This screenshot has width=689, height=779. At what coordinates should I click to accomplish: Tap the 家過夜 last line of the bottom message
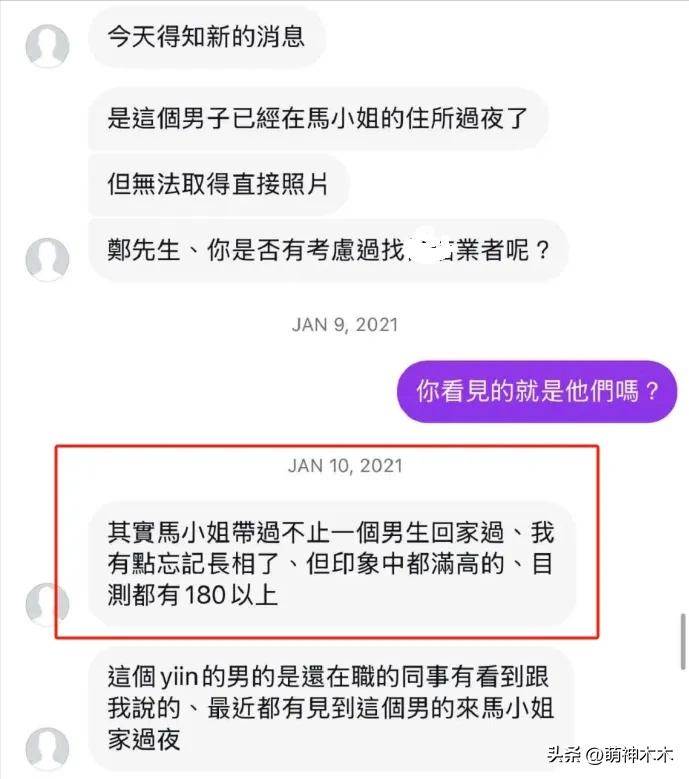(144, 740)
